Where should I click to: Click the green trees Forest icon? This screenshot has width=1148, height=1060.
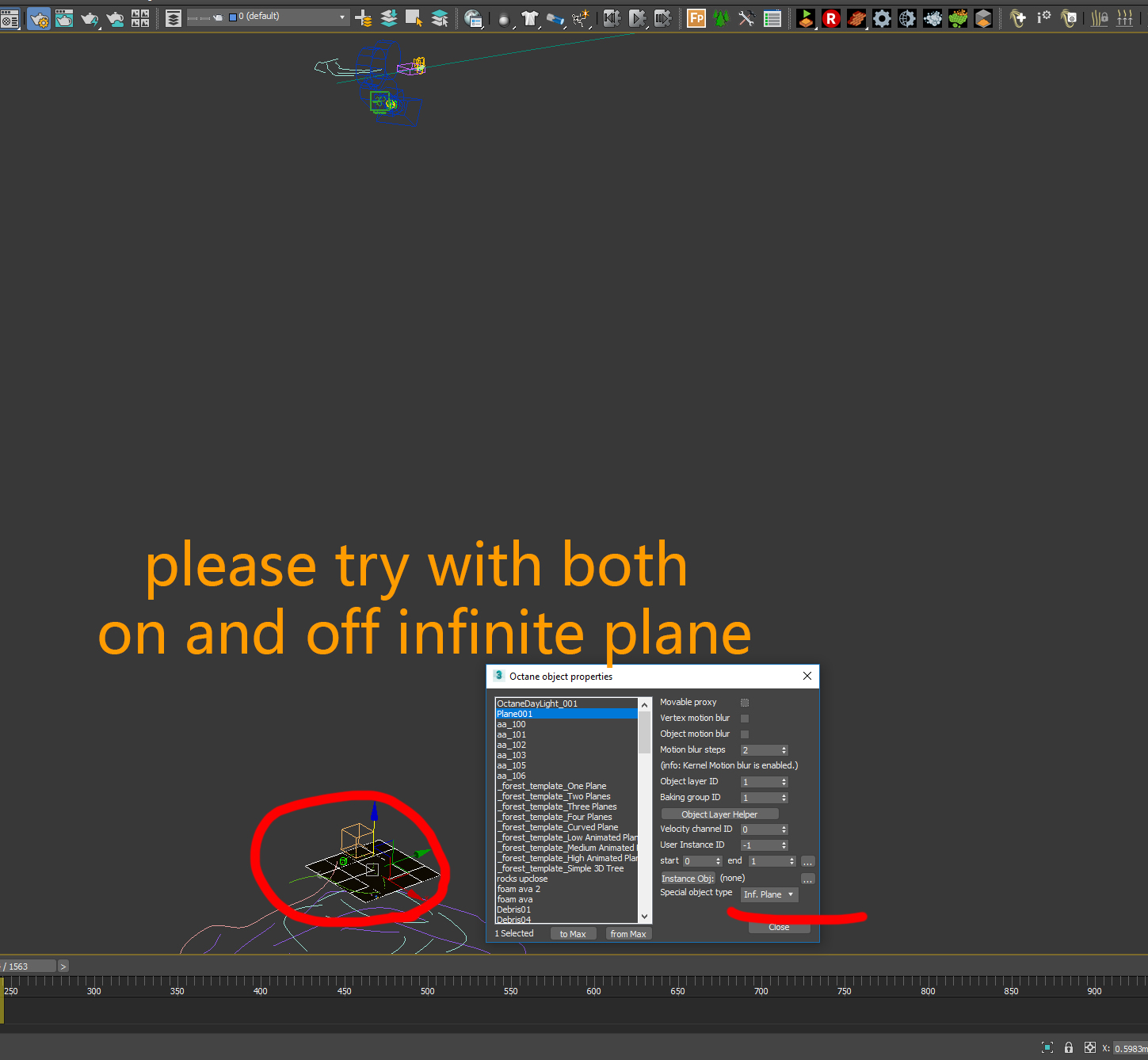721,17
